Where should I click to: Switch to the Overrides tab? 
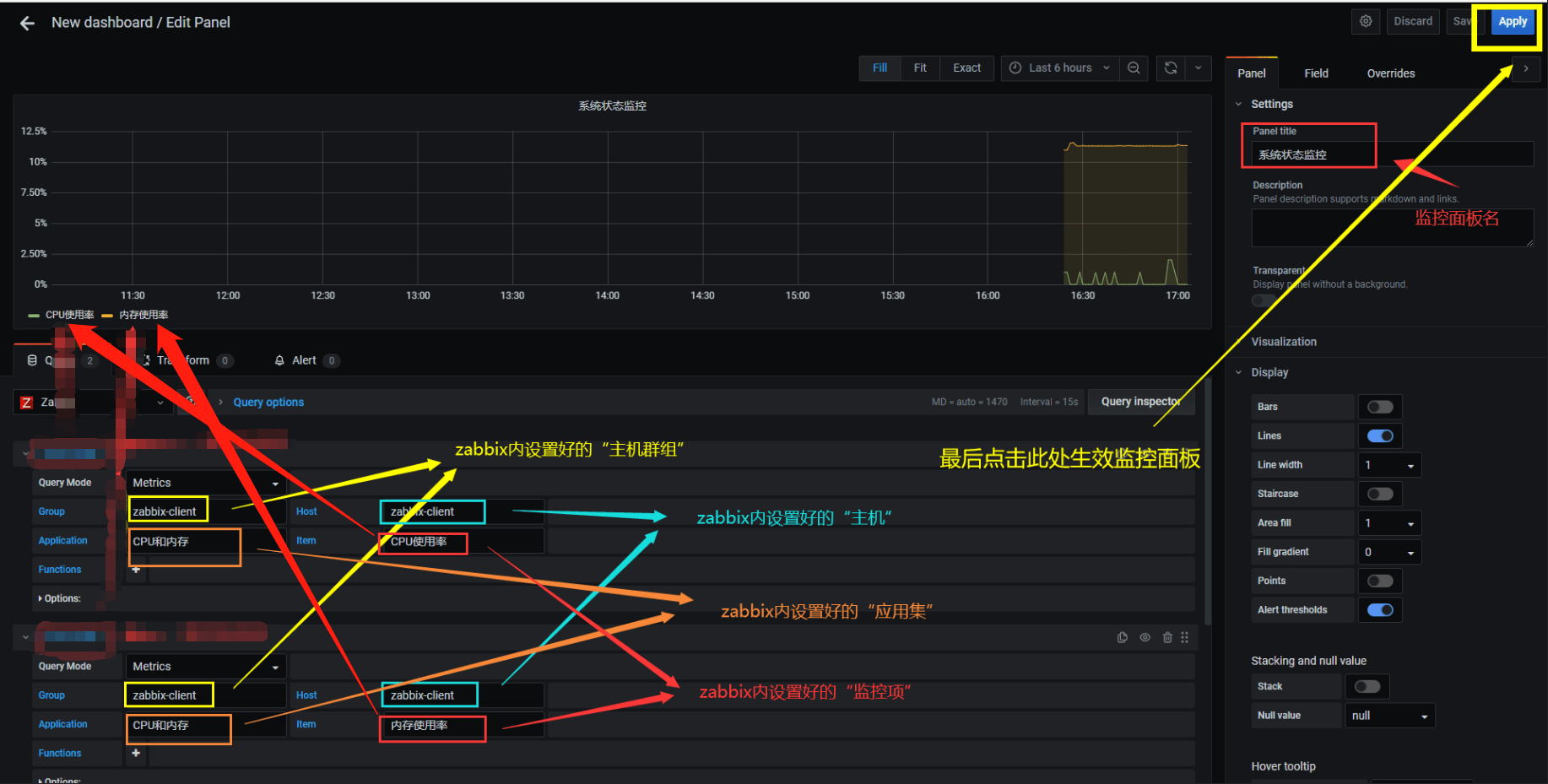(x=1391, y=73)
